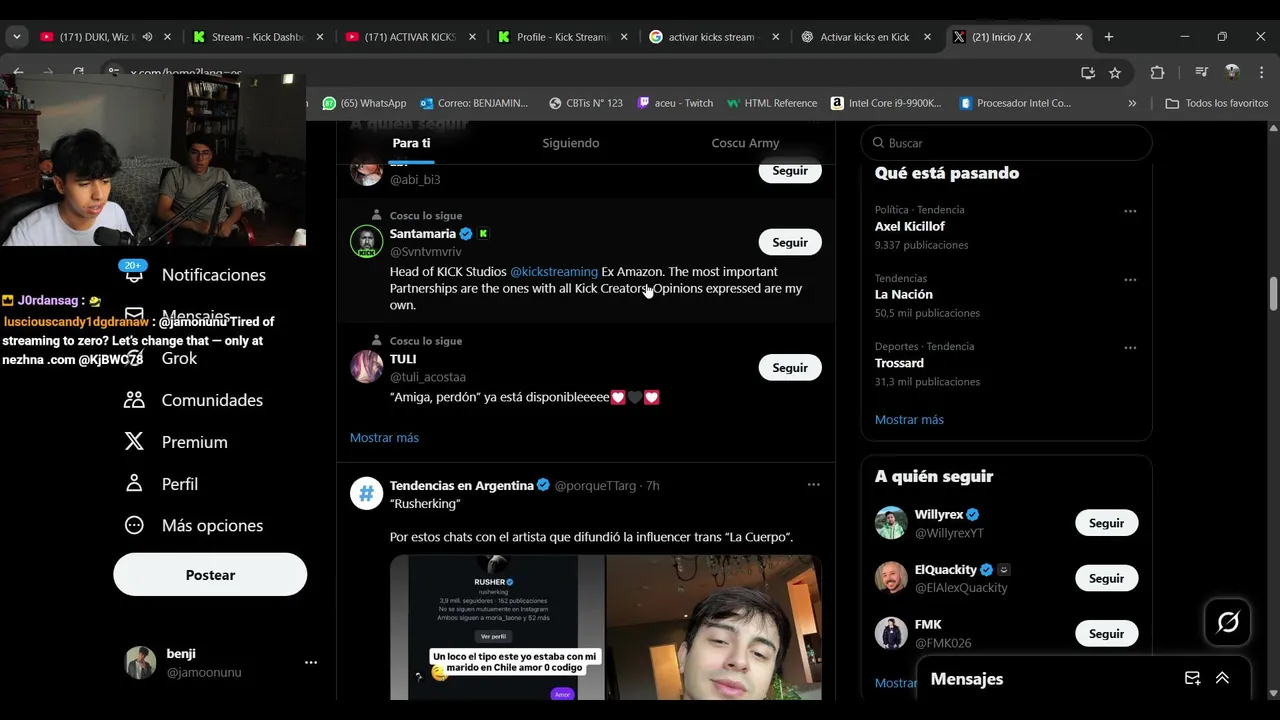This screenshot has width=1280, height=720.
Task: Open the Más opciones circle icon
Action: point(134,525)
